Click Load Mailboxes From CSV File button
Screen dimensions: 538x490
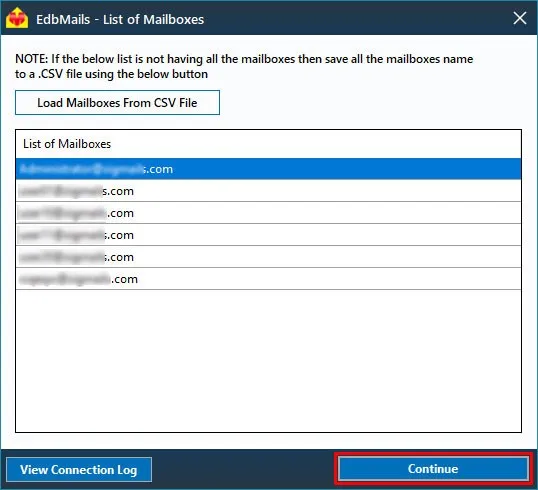click(x=117, y=103)
